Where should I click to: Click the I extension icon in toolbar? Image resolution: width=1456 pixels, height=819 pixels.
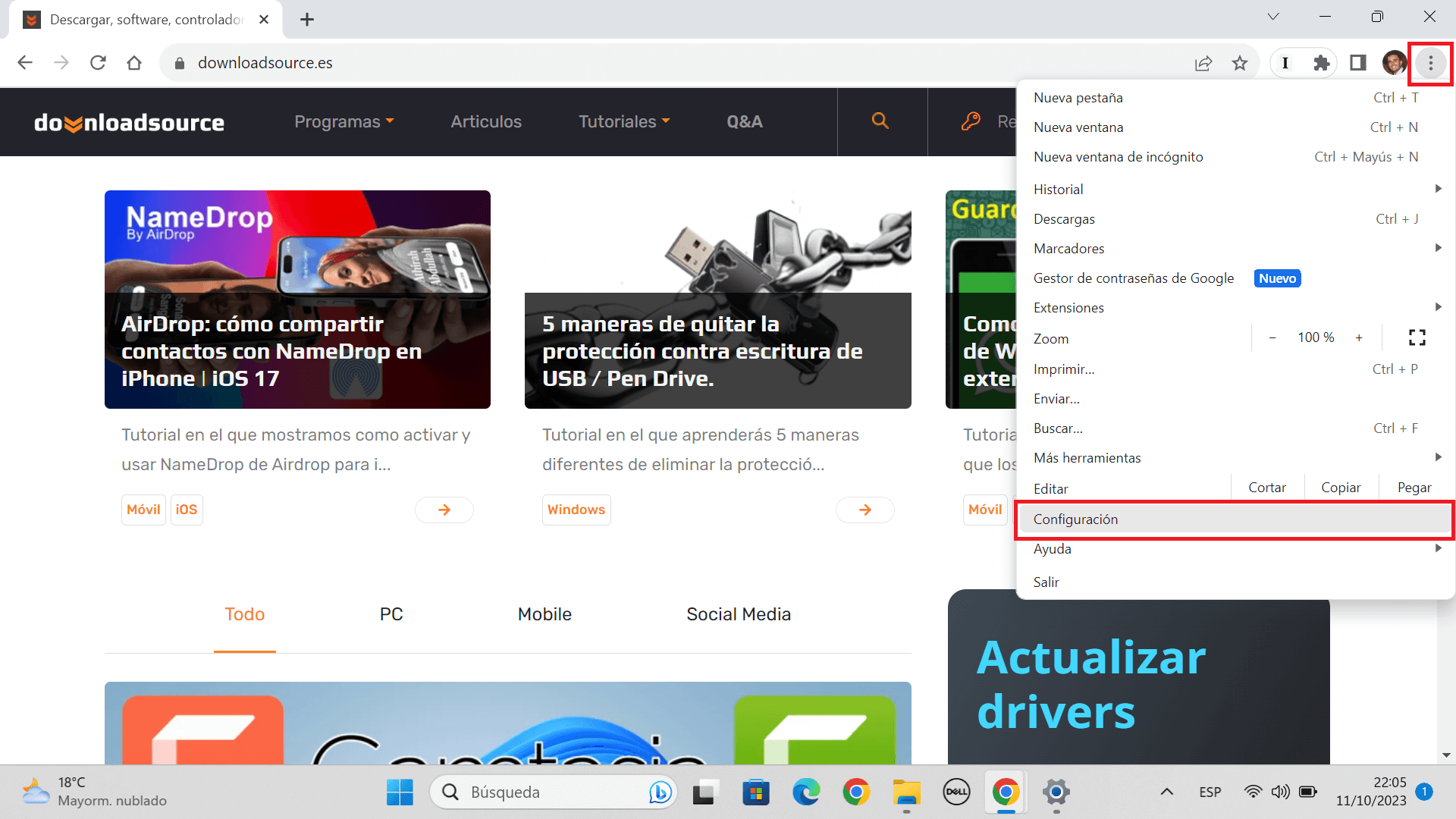point(1285,63)
